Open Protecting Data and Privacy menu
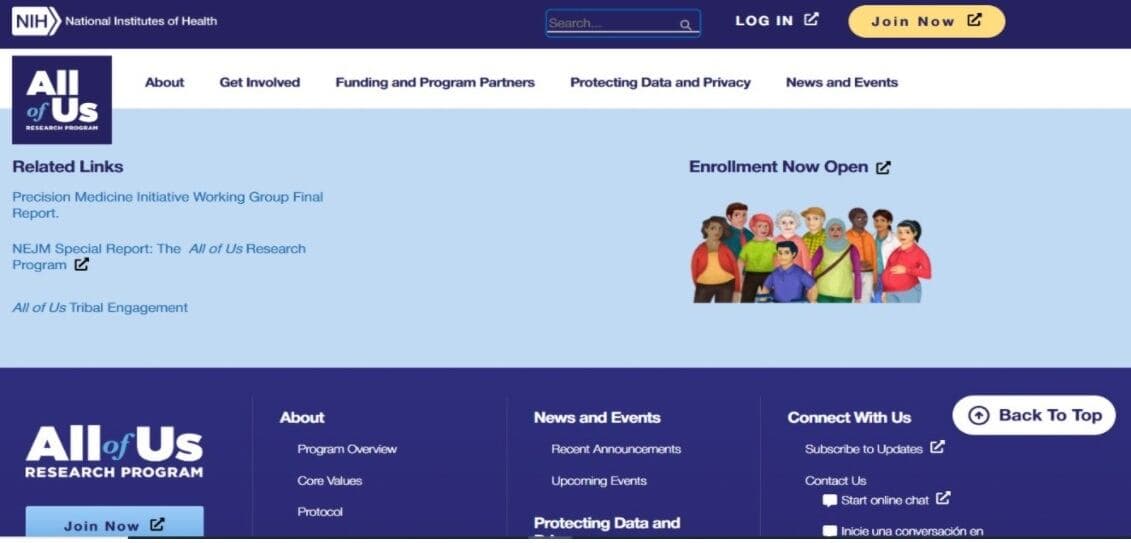The image size is (1131, 543). 660,82
